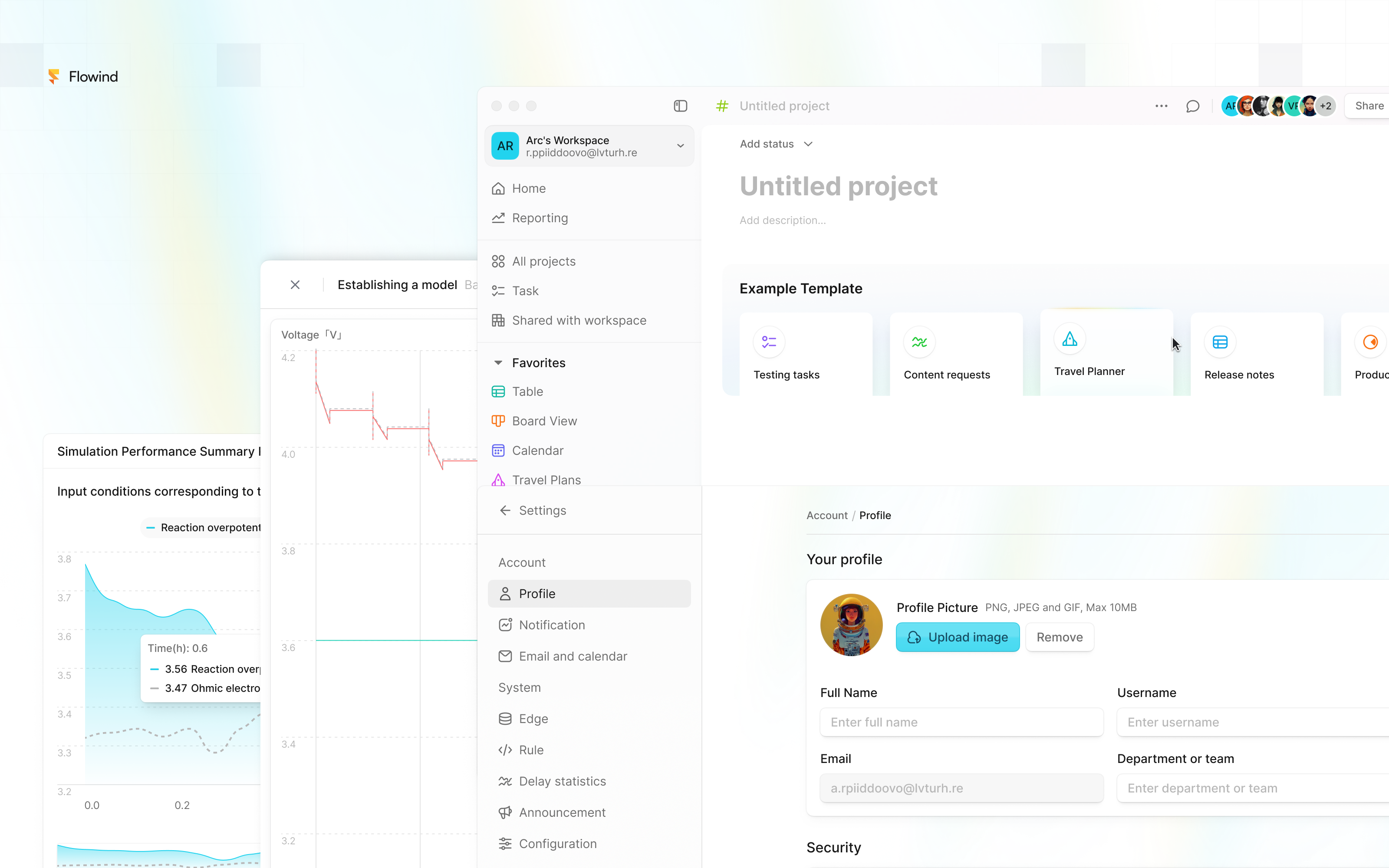Select Profile in settings
Viewport: 1389px width, 868px height.
(x=589, y=594)
